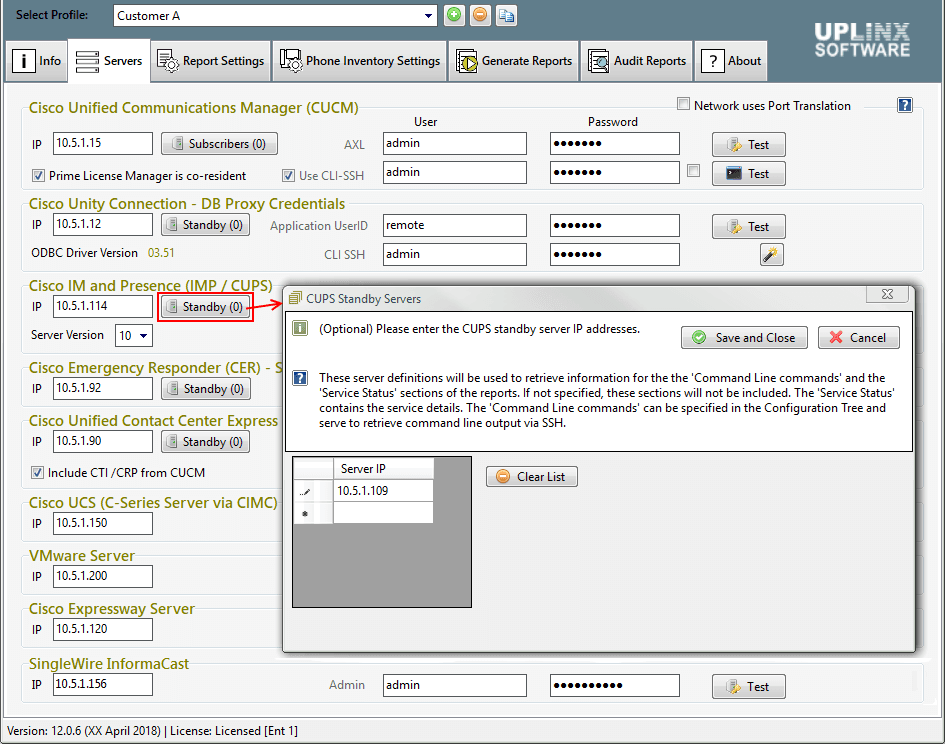Screen dimensions: 945x745
Task: Select Server IP cell 10.5.1.109
Action: [383, 491]
